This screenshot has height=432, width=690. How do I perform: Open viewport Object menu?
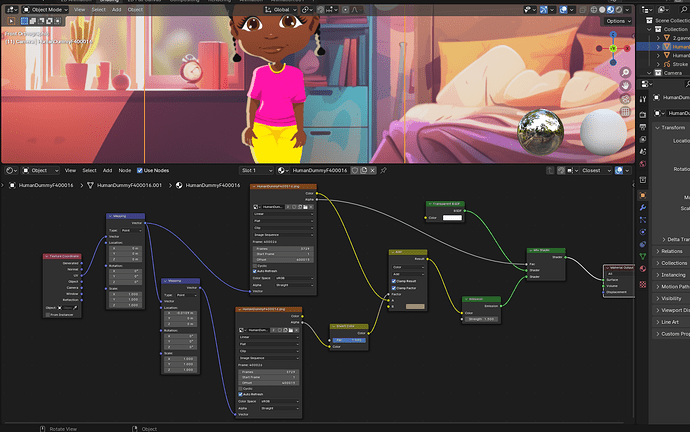pos(135,9)
